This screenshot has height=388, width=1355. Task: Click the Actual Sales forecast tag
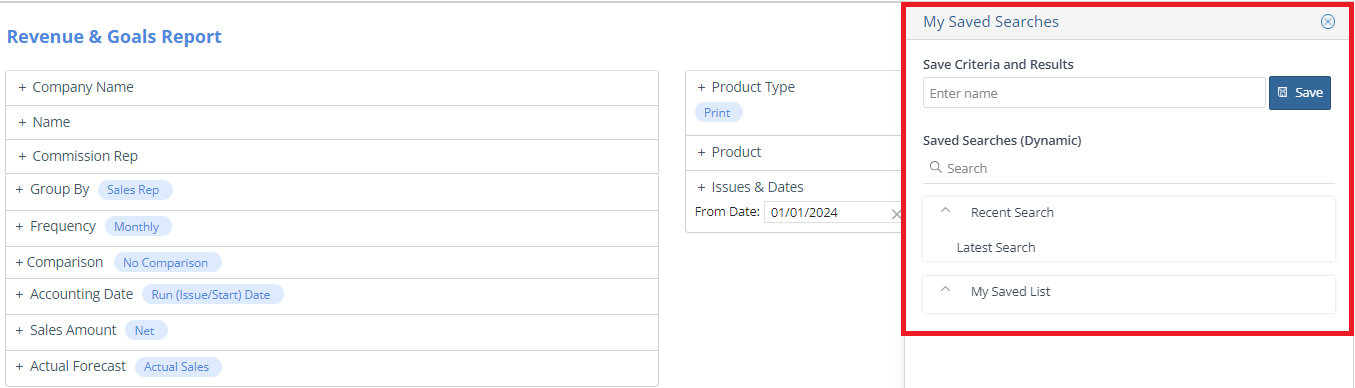pos(177,367)
